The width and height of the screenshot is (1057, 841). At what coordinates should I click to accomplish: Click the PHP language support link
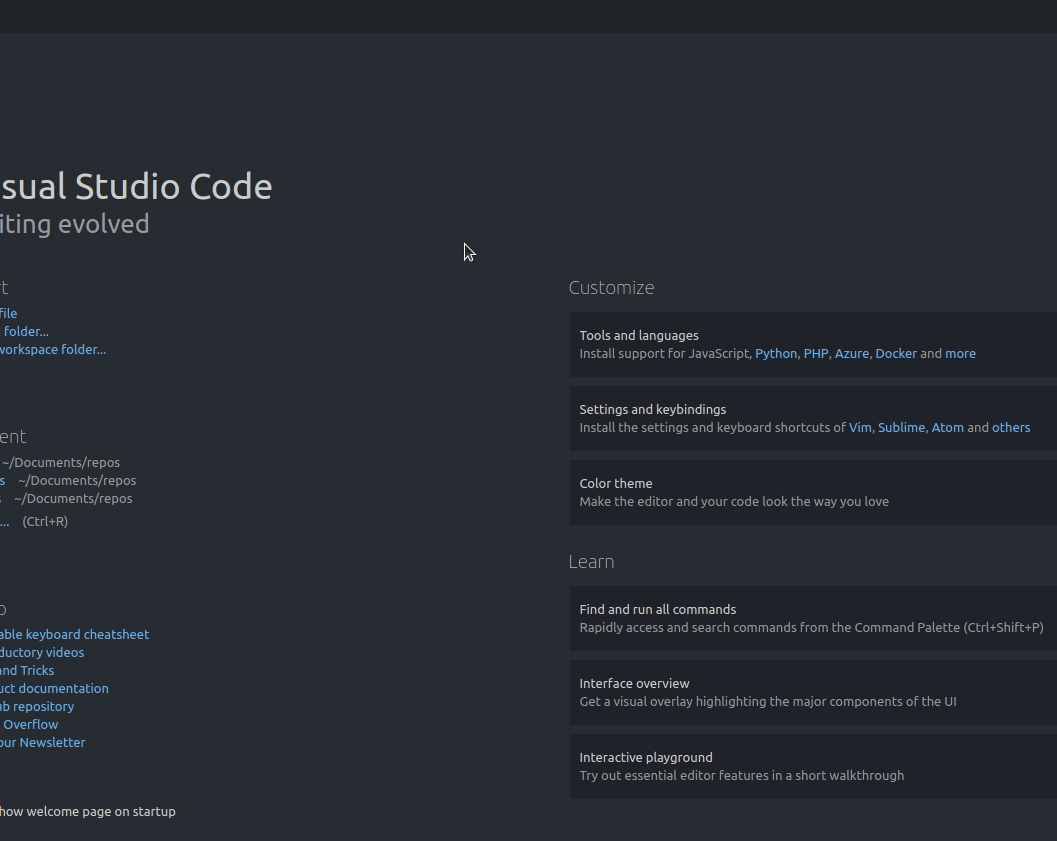pyautogui.click(x=816, y=354)
